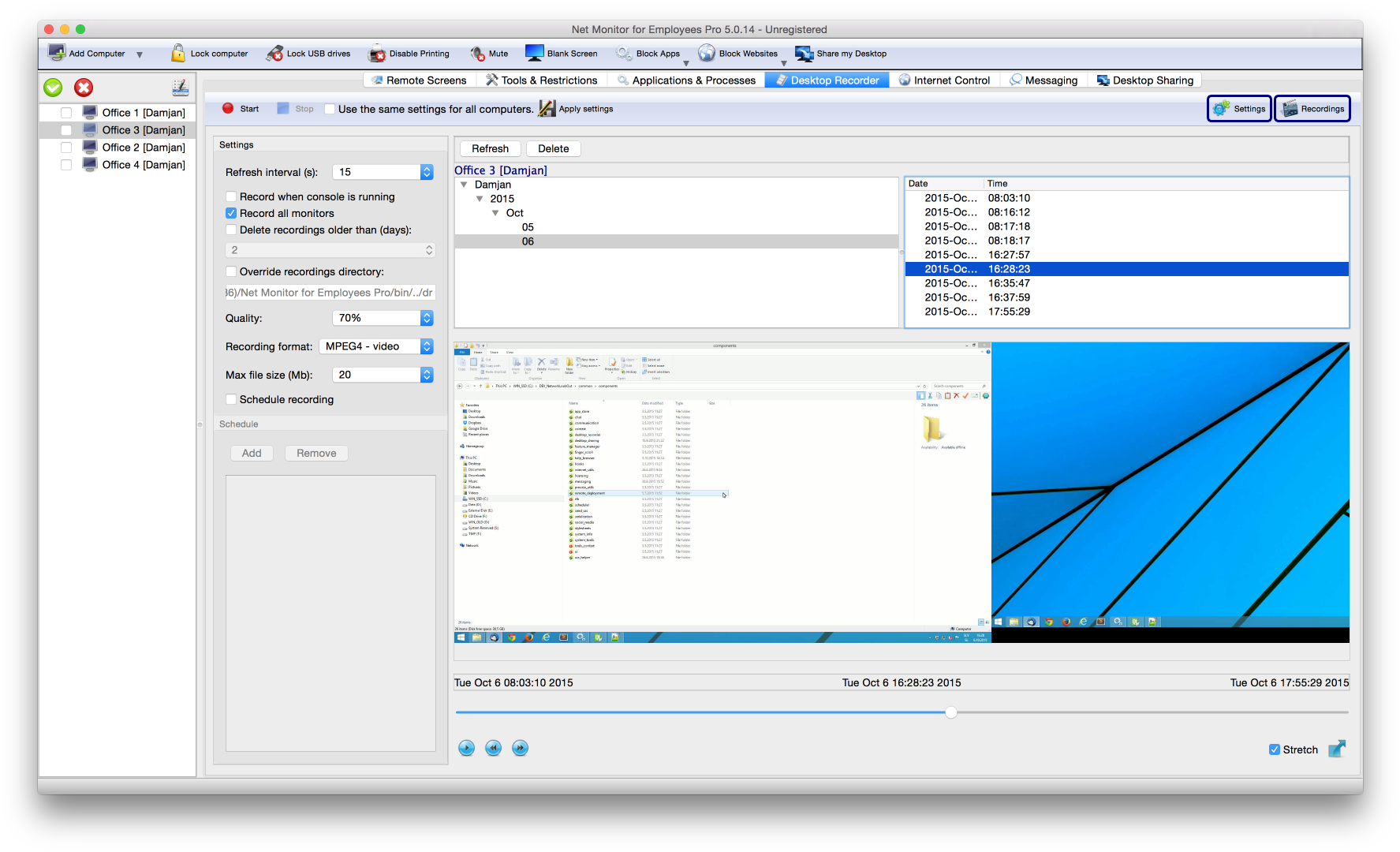The width and height of the screenshot is (1400, 852).
Task: Click the Disable Printing icon
Action: coord(377,54)
